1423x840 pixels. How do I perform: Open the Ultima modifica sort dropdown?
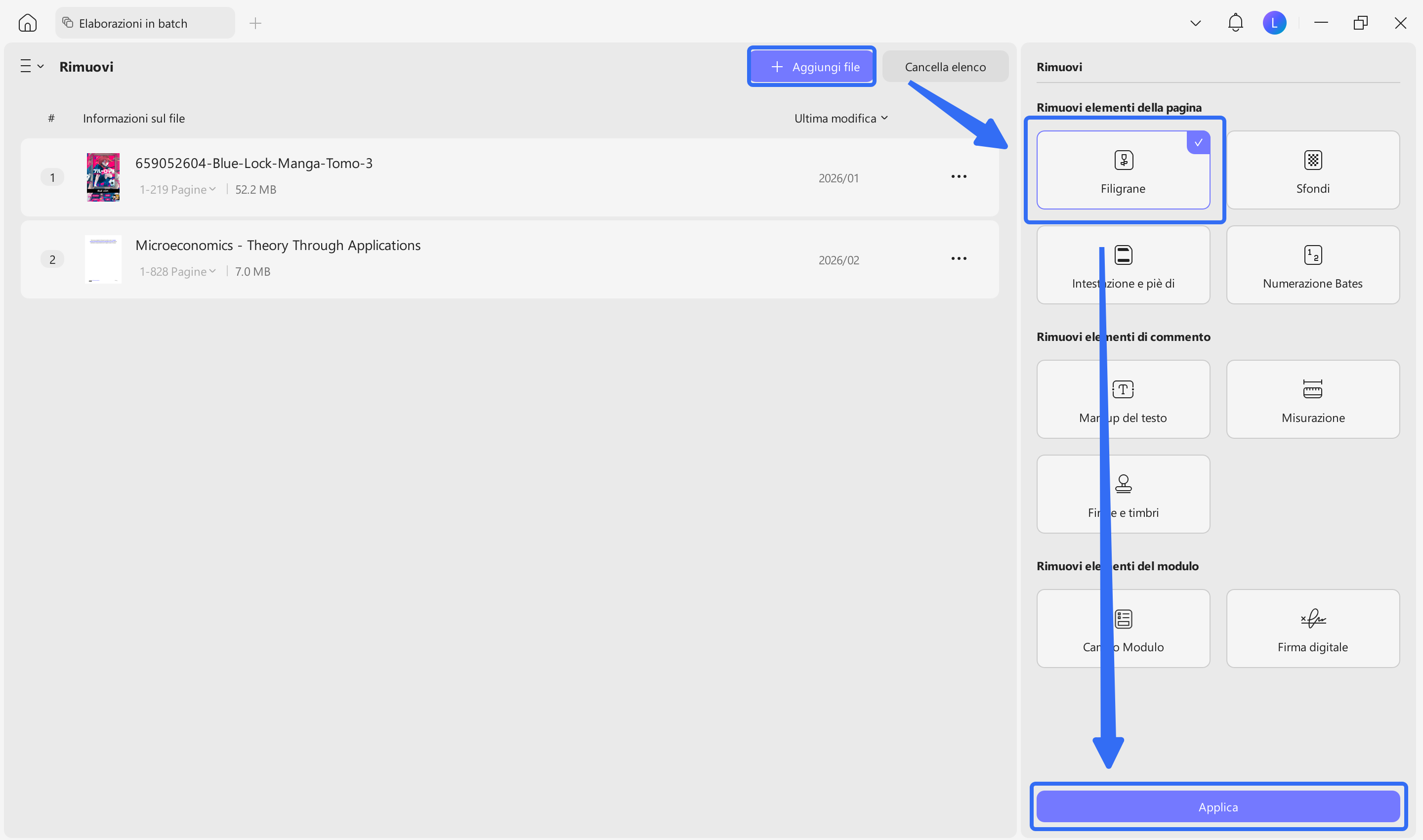pos(841,118)
